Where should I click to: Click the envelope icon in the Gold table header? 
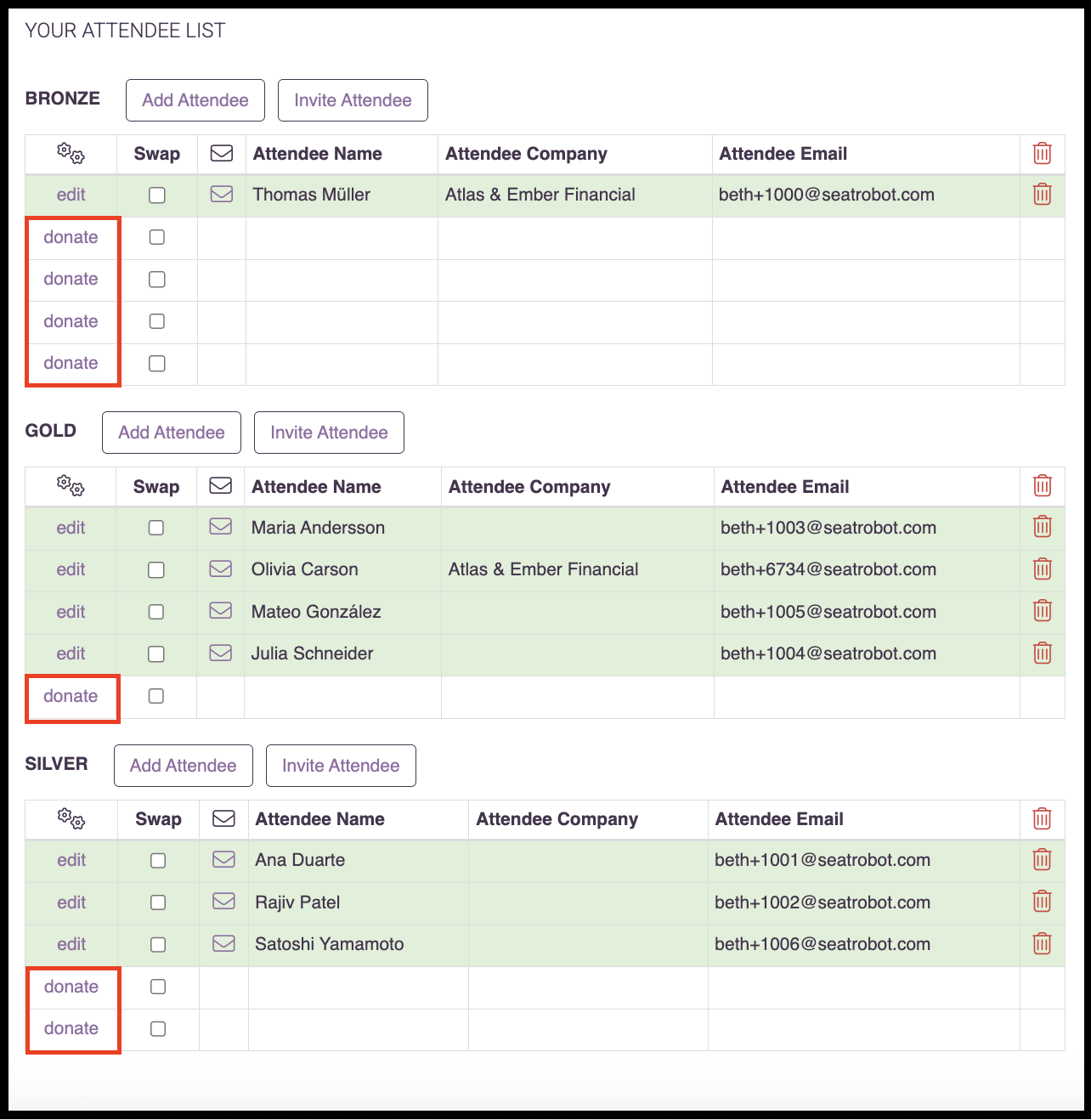(221, 486)
